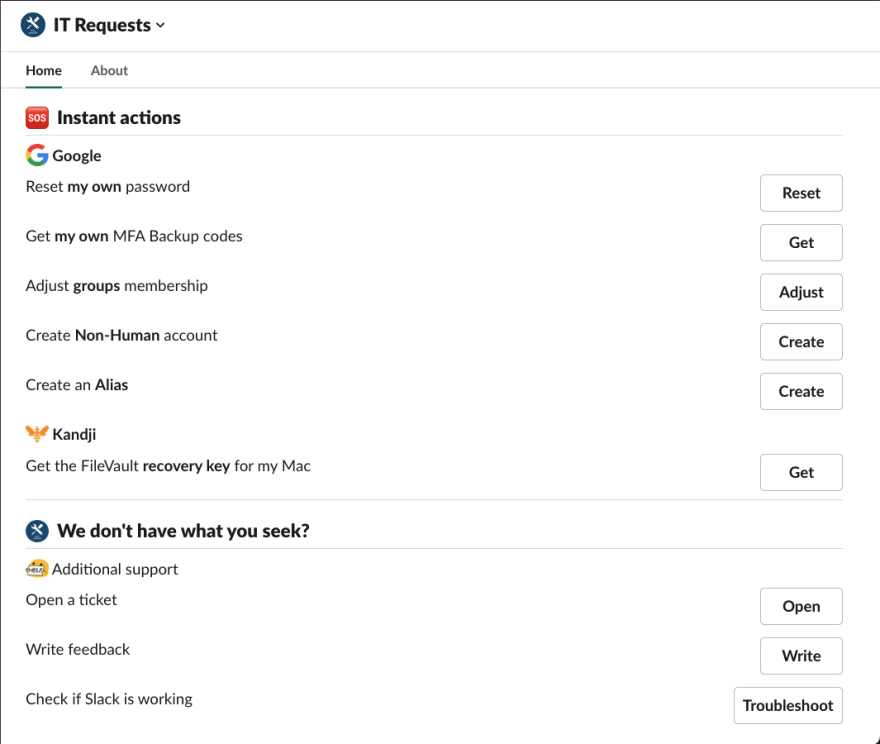Click the Write feedback button
The width and height of the screenshot is (880, 744).
point(801,656)
